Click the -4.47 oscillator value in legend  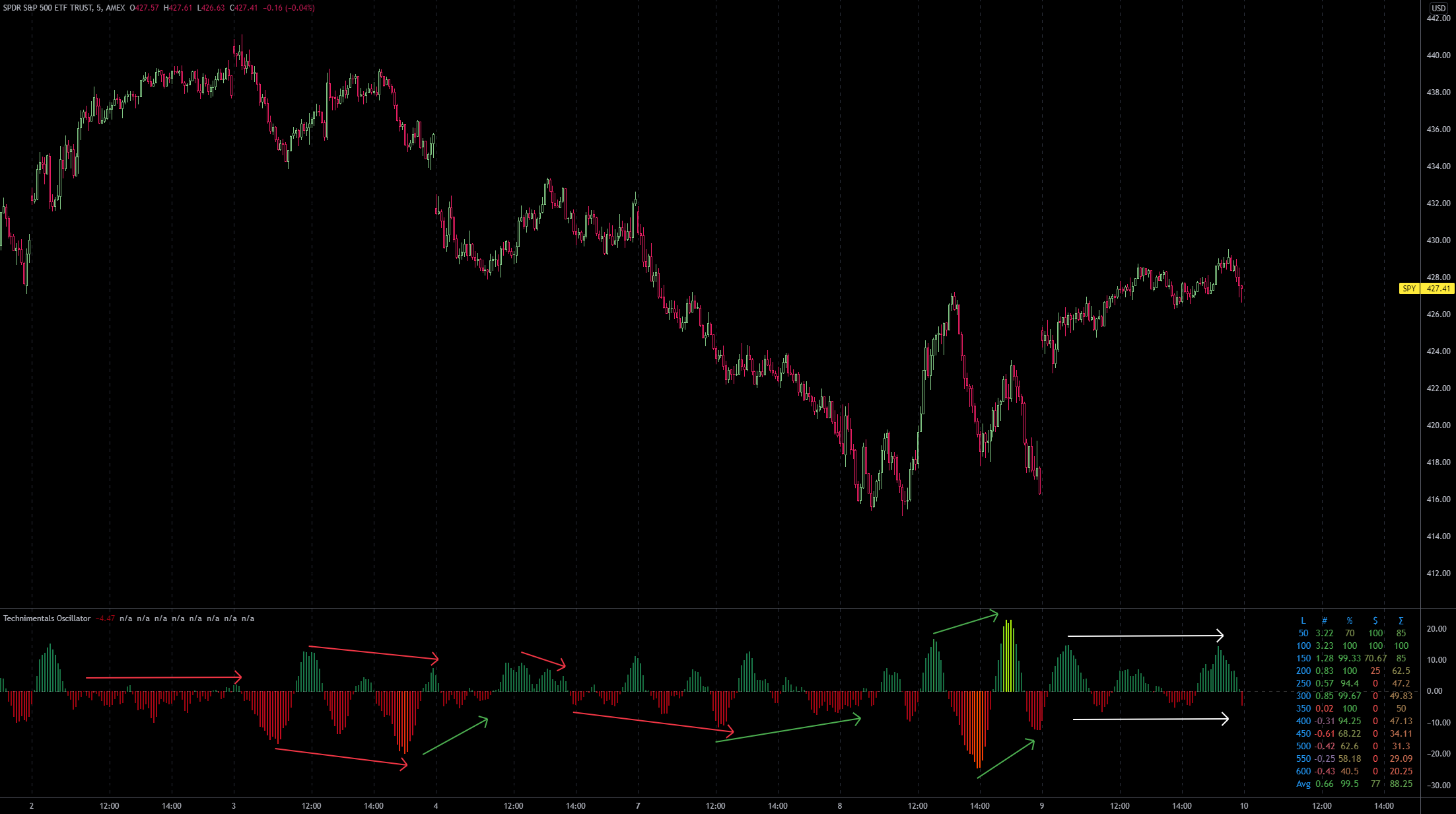click(x=105, y=618)
